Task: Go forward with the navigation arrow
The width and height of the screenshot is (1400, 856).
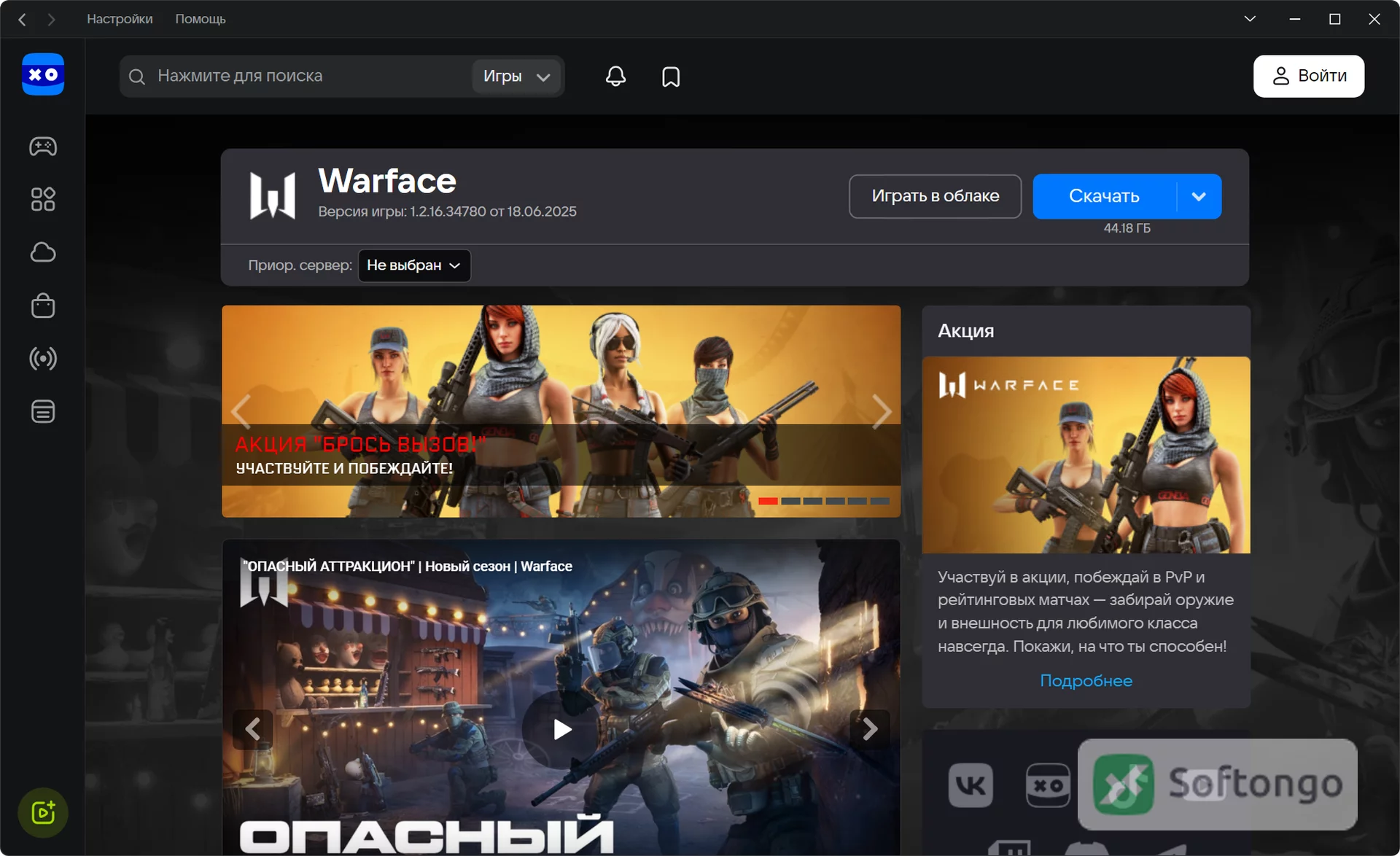Action: (51, 20)
